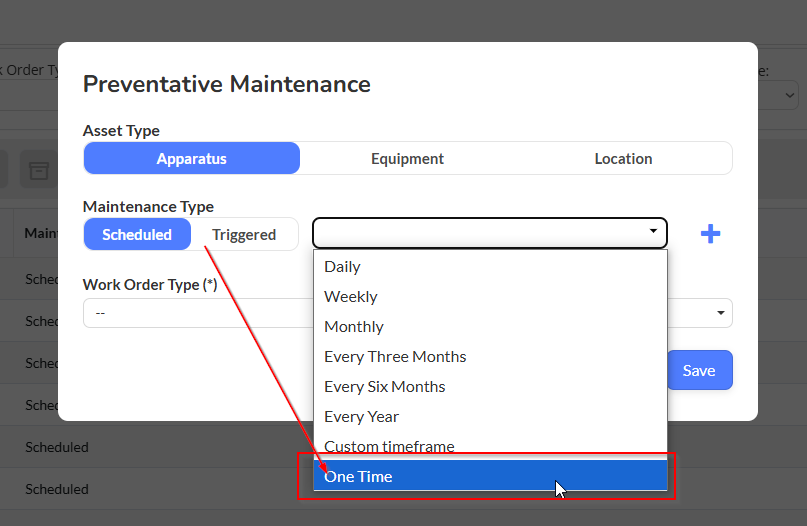Select the One Time option
This screenshot has width=807, height=526.
pos(490,476)
